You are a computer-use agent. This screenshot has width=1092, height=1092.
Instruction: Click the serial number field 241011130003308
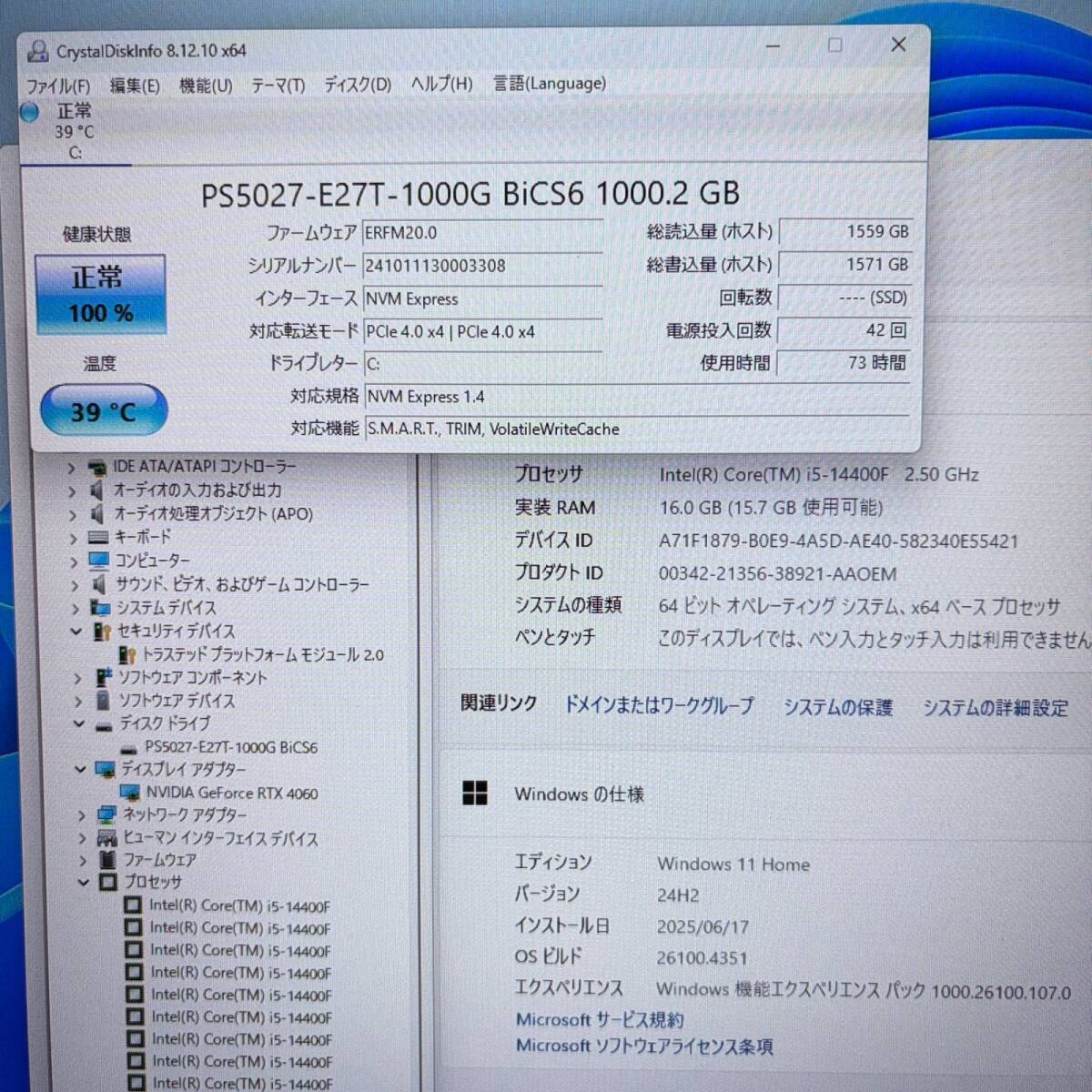click(x=482, y=266)
